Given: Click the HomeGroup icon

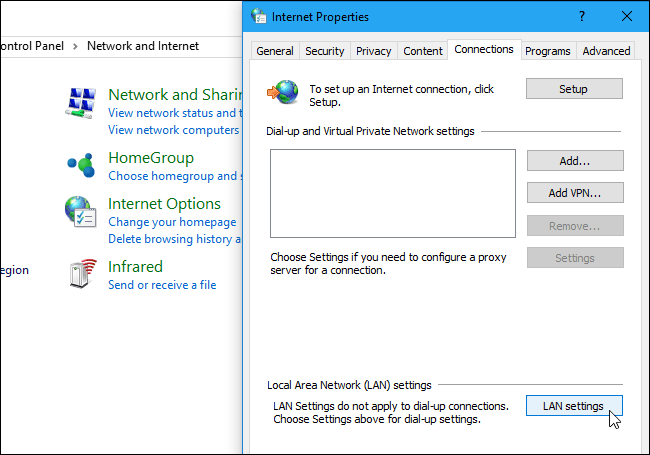Looking at the screenshot, I should 81,165.
